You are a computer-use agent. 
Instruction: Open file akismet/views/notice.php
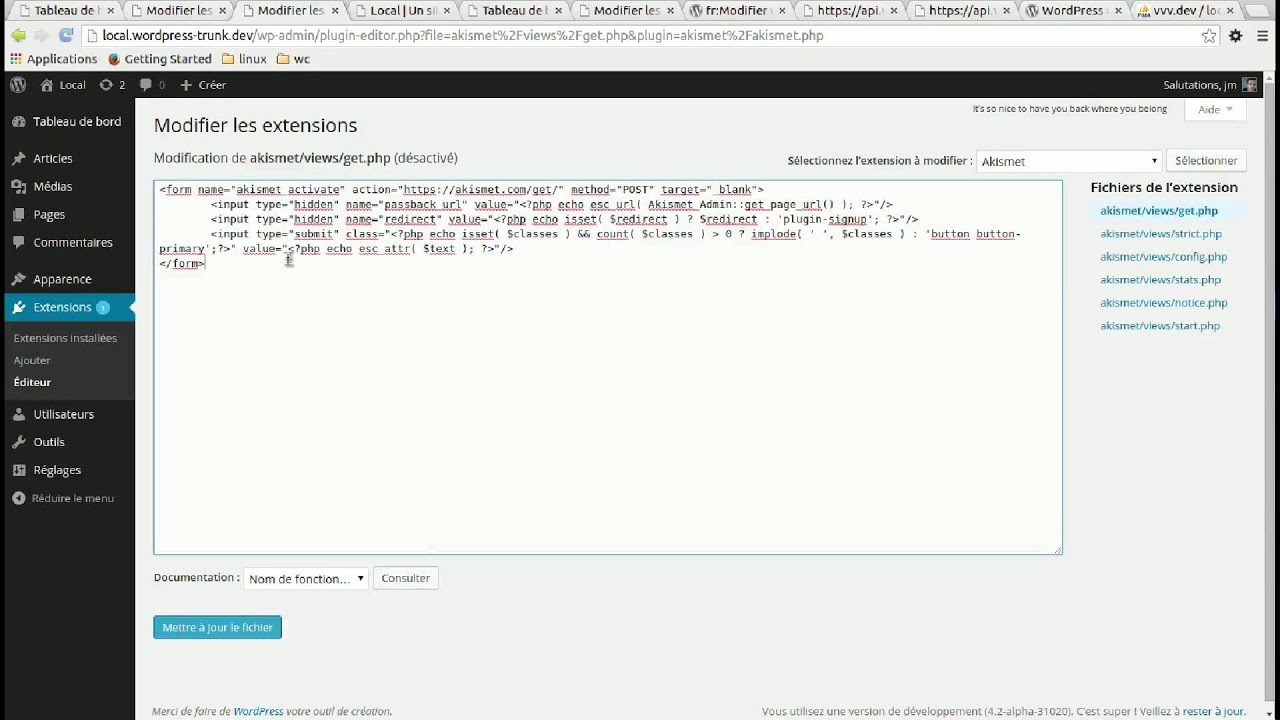[1163, 303]
